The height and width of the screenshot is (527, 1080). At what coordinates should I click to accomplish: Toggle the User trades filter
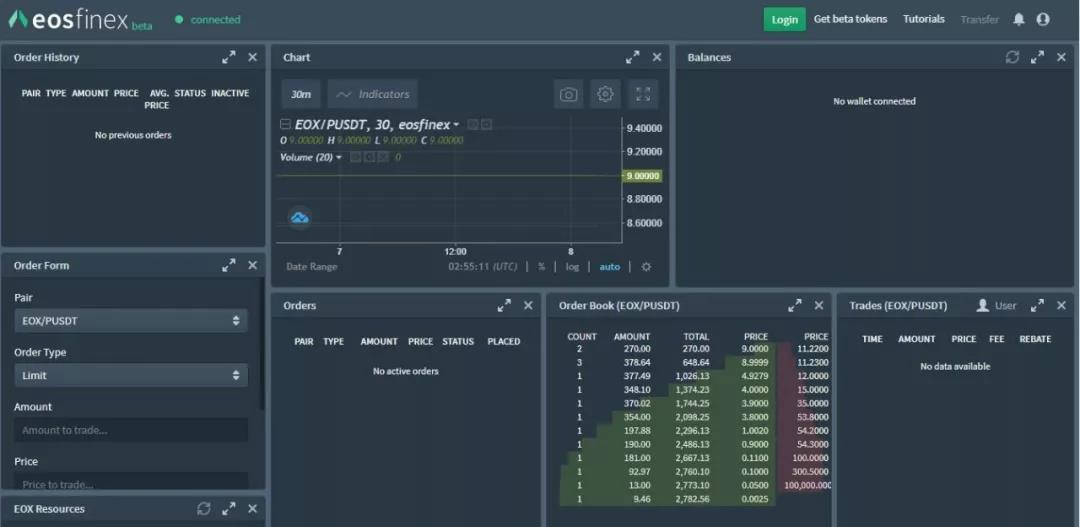tap(996, 305)
